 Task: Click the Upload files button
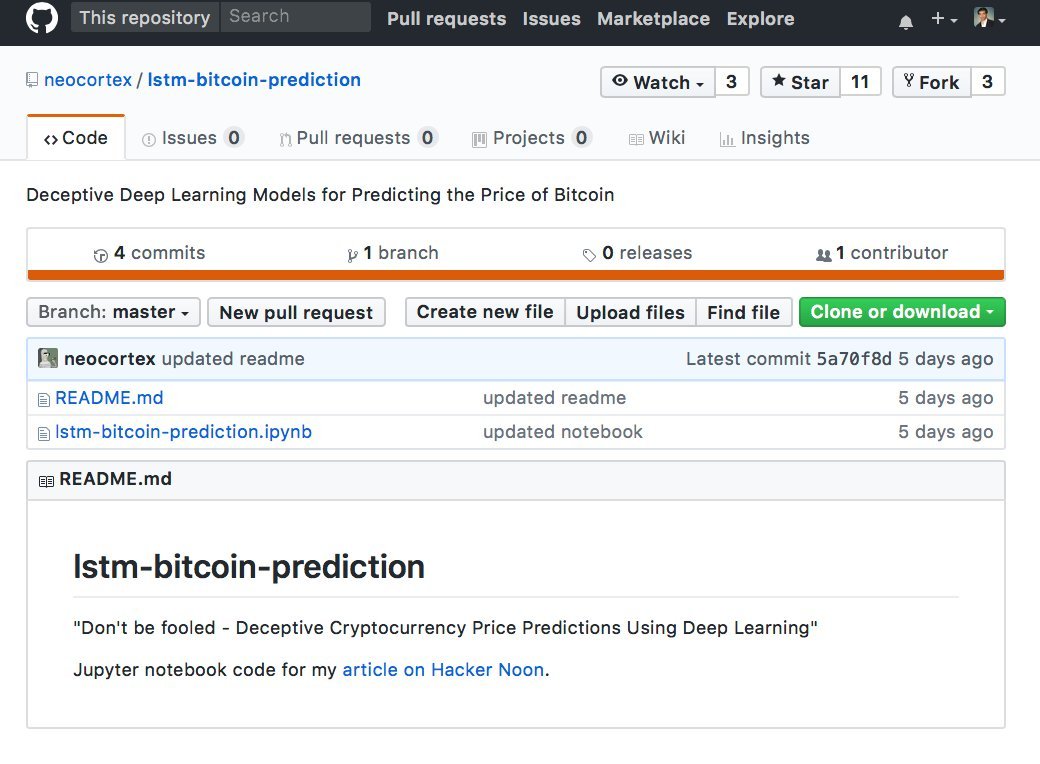[630, 312]
